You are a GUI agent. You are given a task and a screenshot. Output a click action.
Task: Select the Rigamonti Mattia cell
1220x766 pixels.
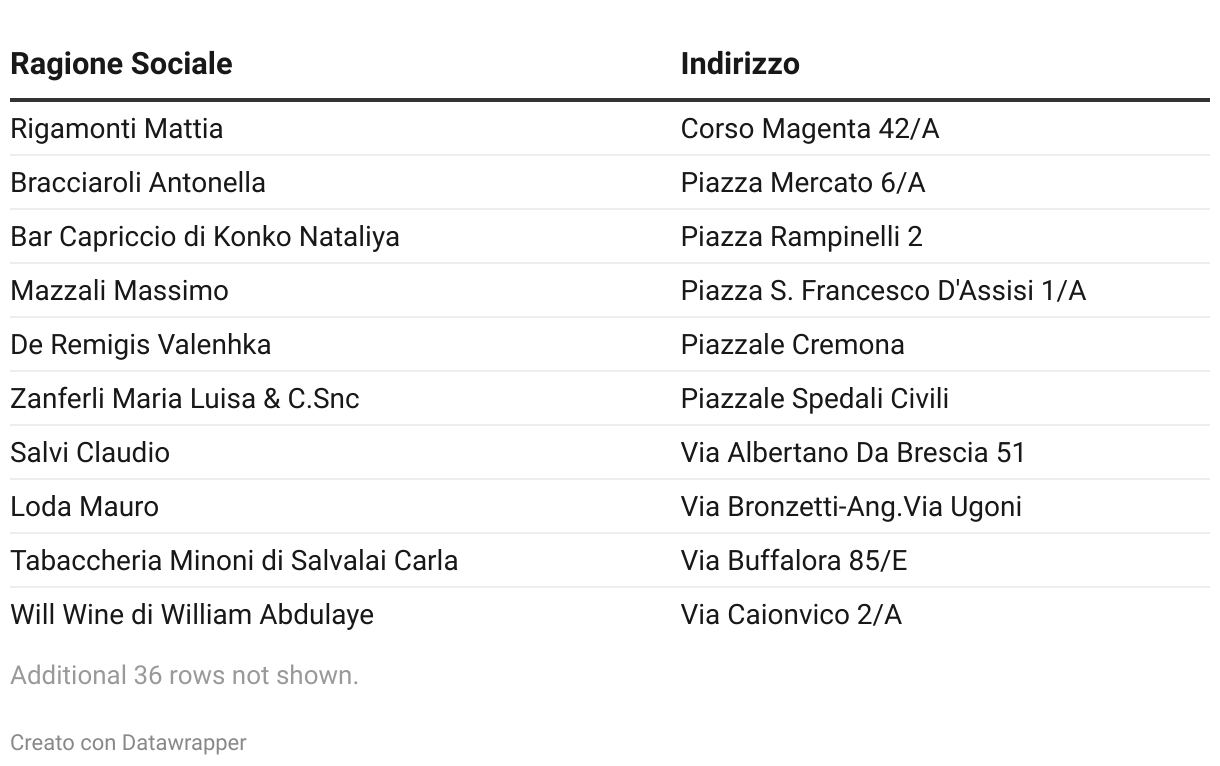pos(117,129)
